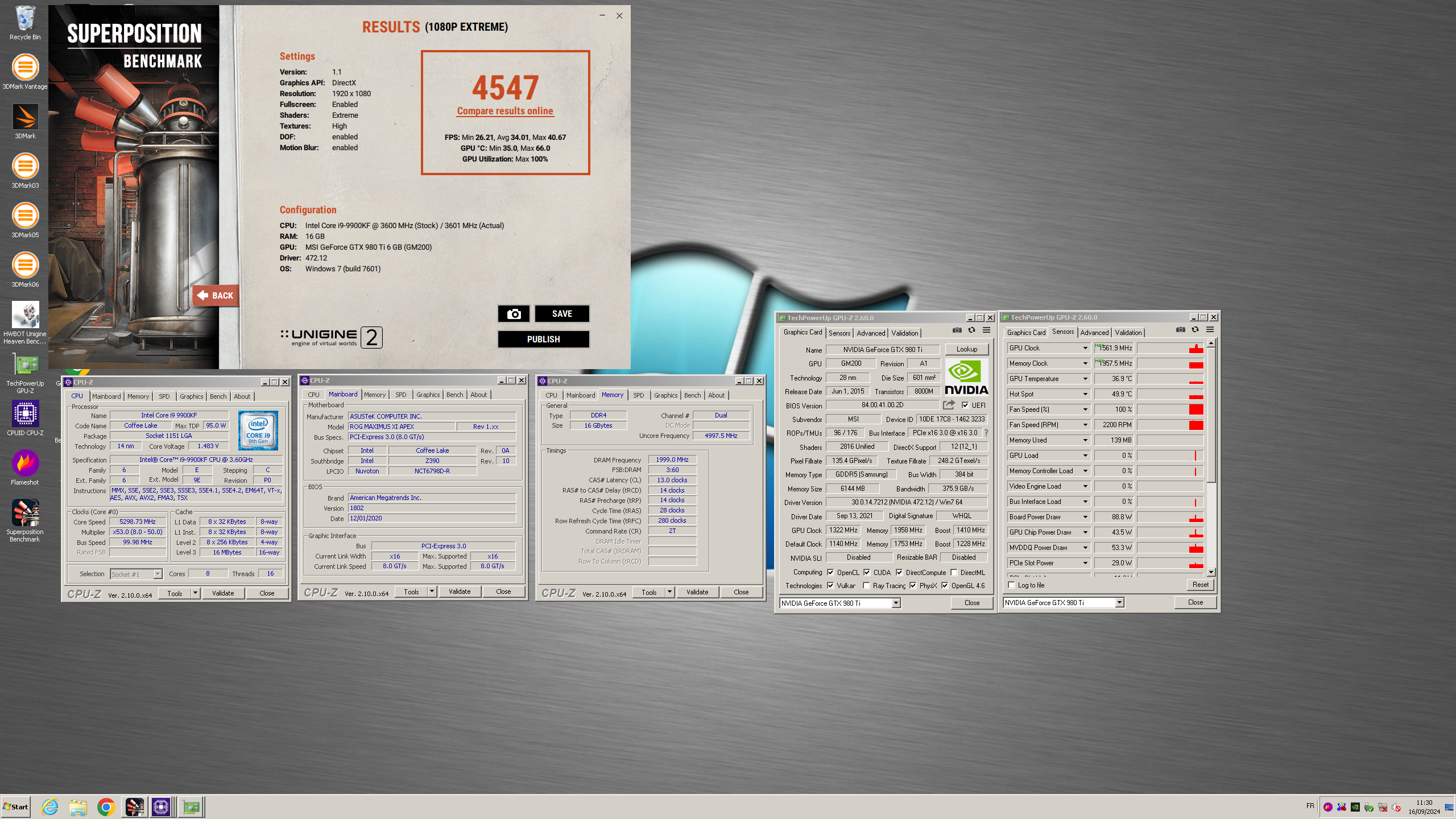Click Internet Explorer in the taskbar
Viewport: 1456px width, 819px height.
pyautogui.click(x=50, y=806)
